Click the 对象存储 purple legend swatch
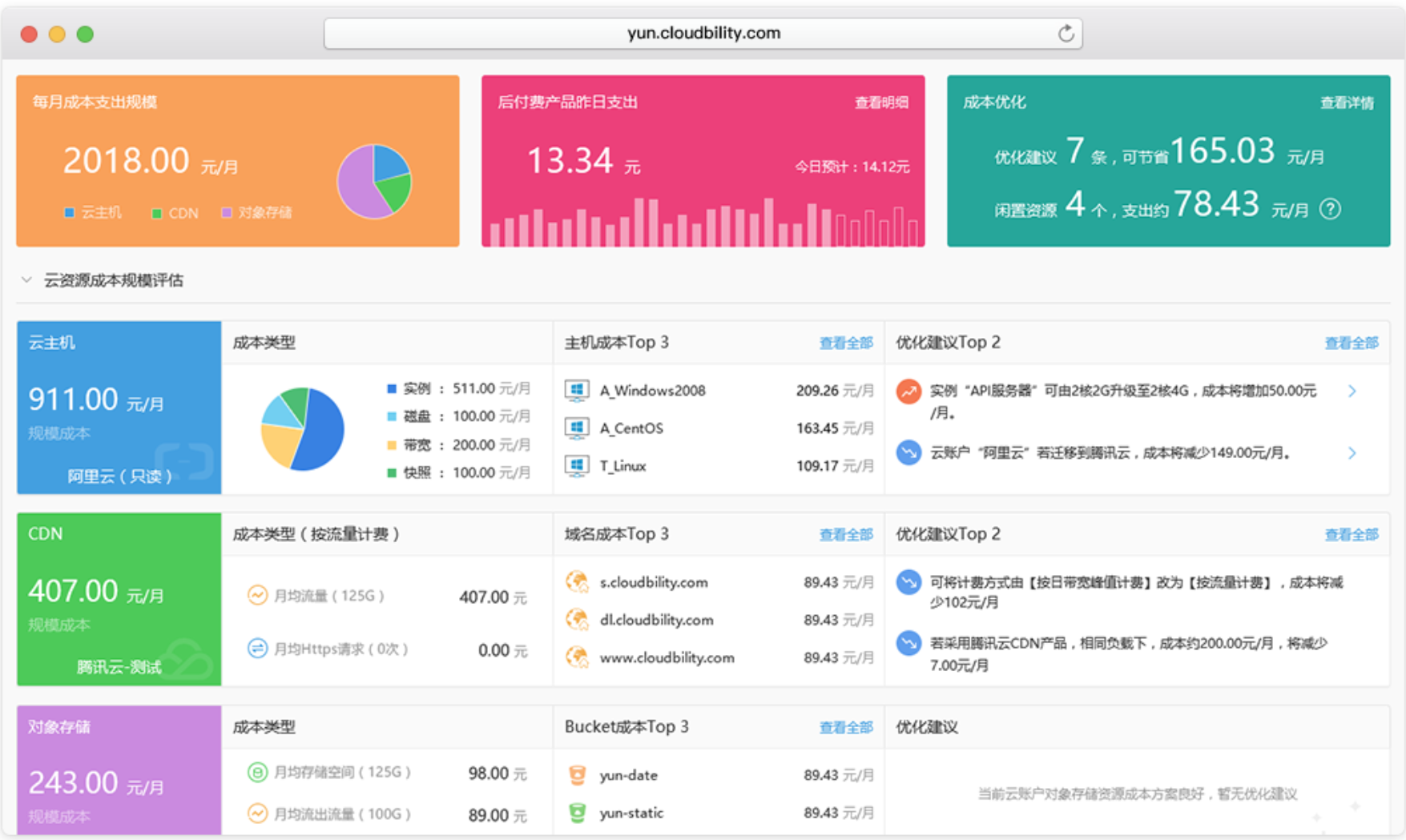The image size is (1406, 840). click(227, 213)
